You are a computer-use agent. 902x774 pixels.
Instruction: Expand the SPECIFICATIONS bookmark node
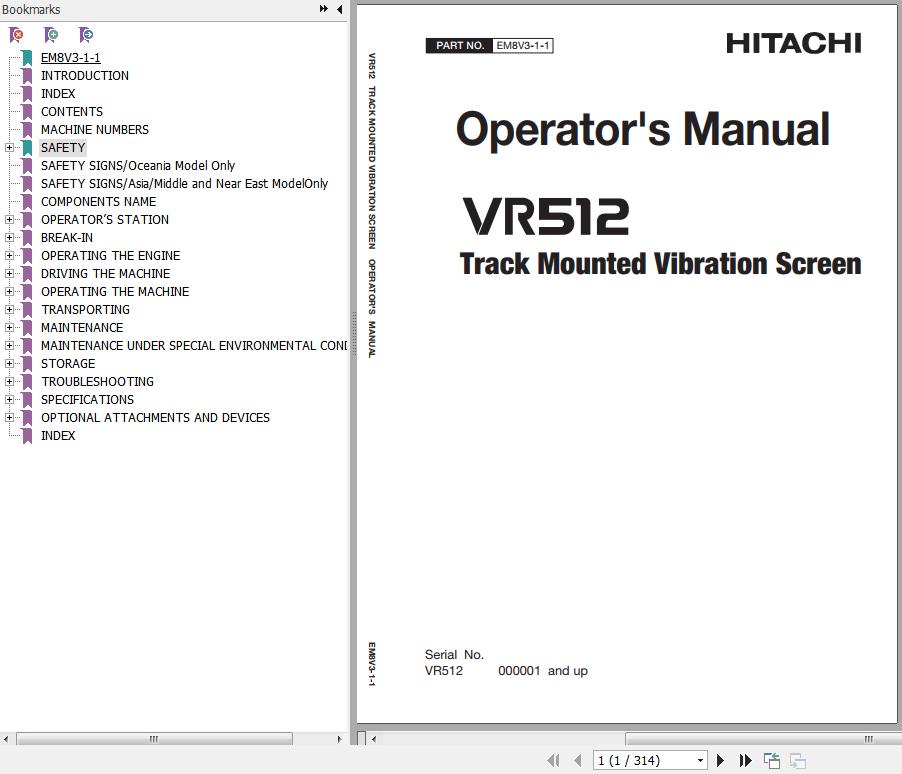point(9,399)
